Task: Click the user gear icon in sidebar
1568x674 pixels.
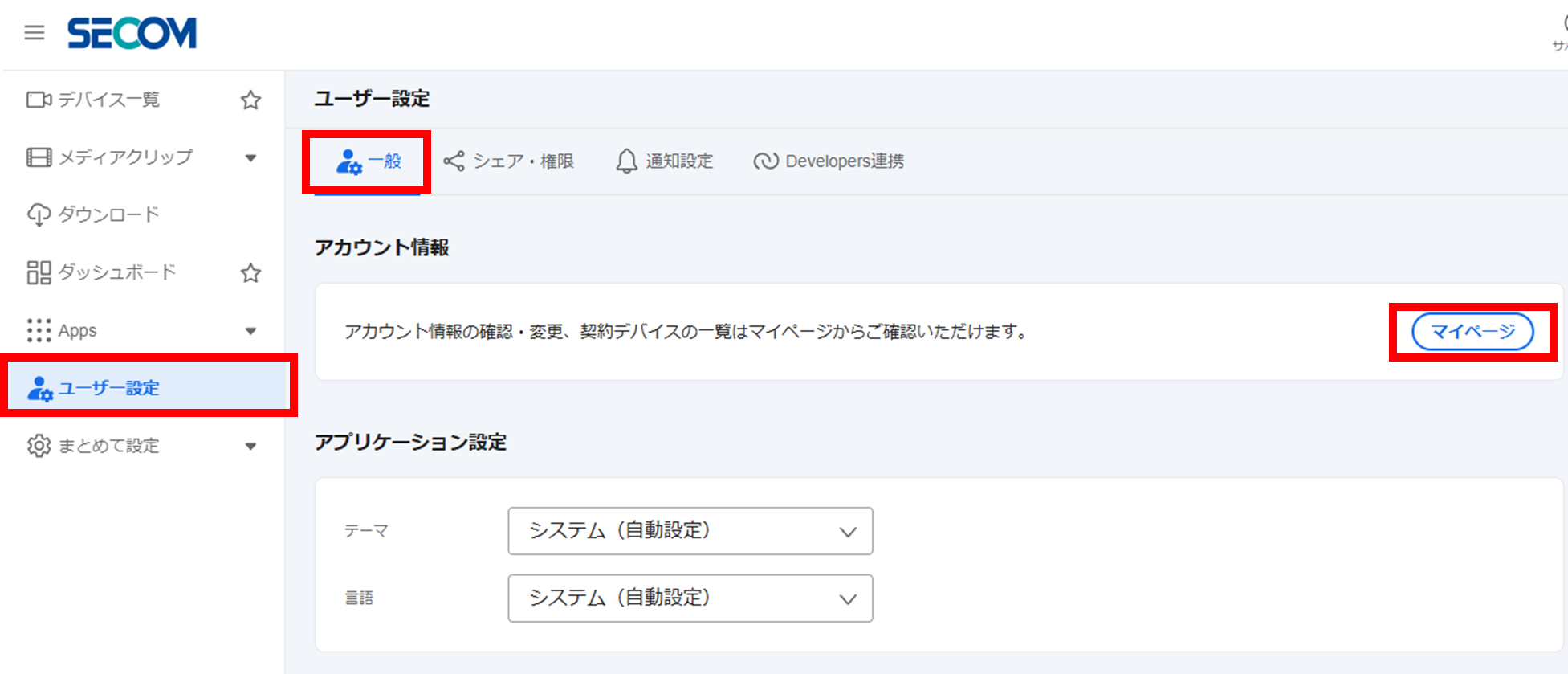Action: point(39,389)
